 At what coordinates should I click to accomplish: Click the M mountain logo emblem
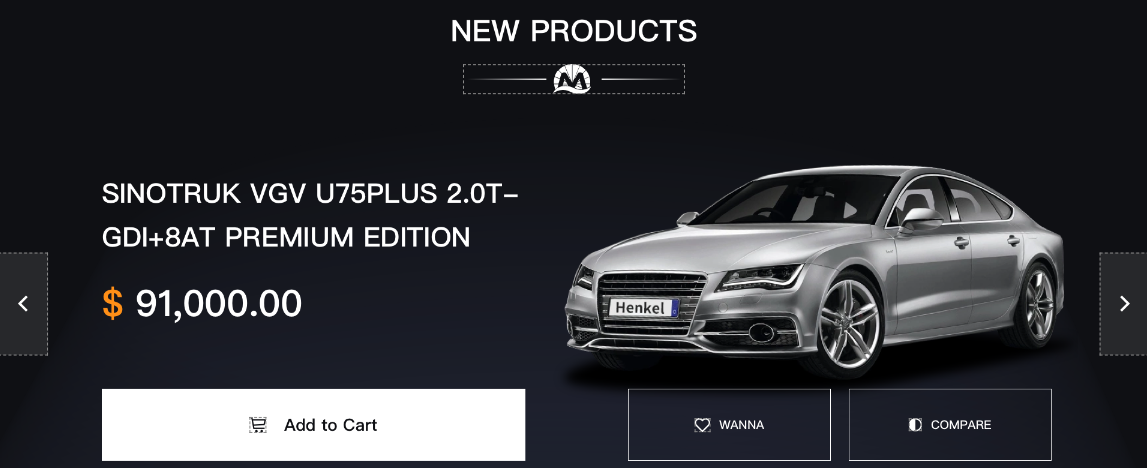[x=572, y=79]
